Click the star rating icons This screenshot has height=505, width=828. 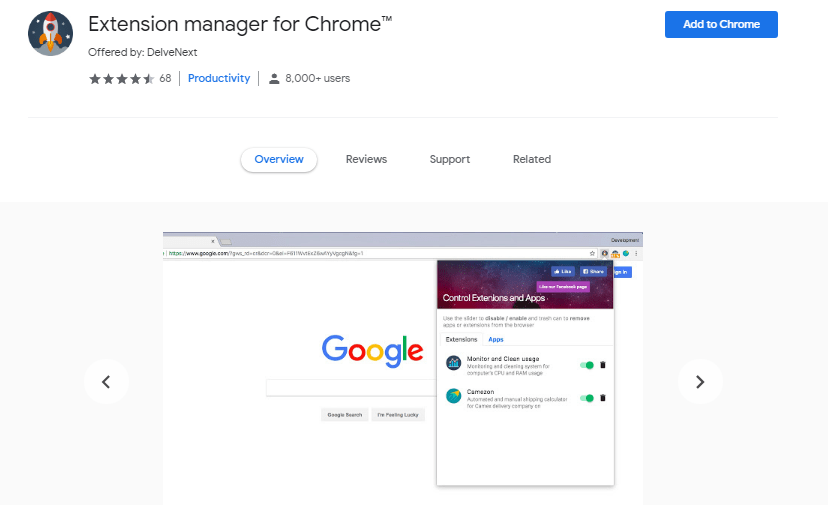click(x=121, y=78)
